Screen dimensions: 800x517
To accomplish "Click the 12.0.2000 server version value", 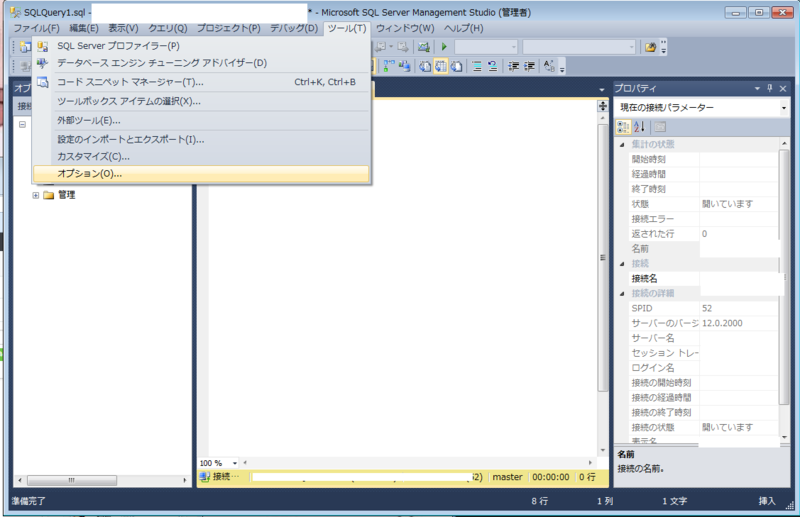I will pyautogui.click(x=722, y=323).
